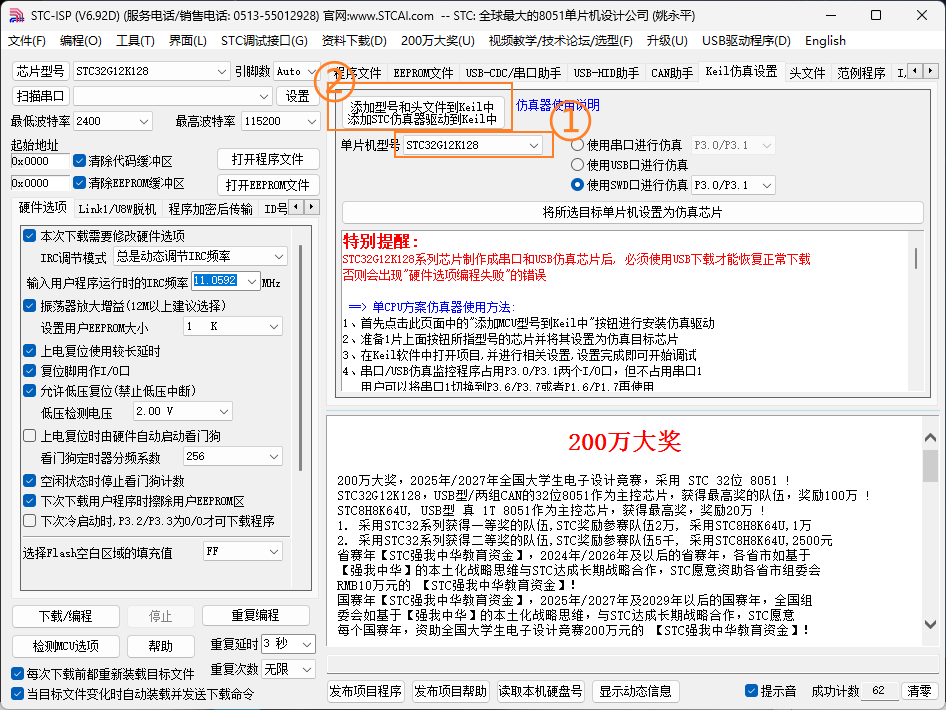Enable 上电复位时由硬件自动启动看门狗
Image resolution: width=946 pixels, height=710 pixels.
(29, 436)
